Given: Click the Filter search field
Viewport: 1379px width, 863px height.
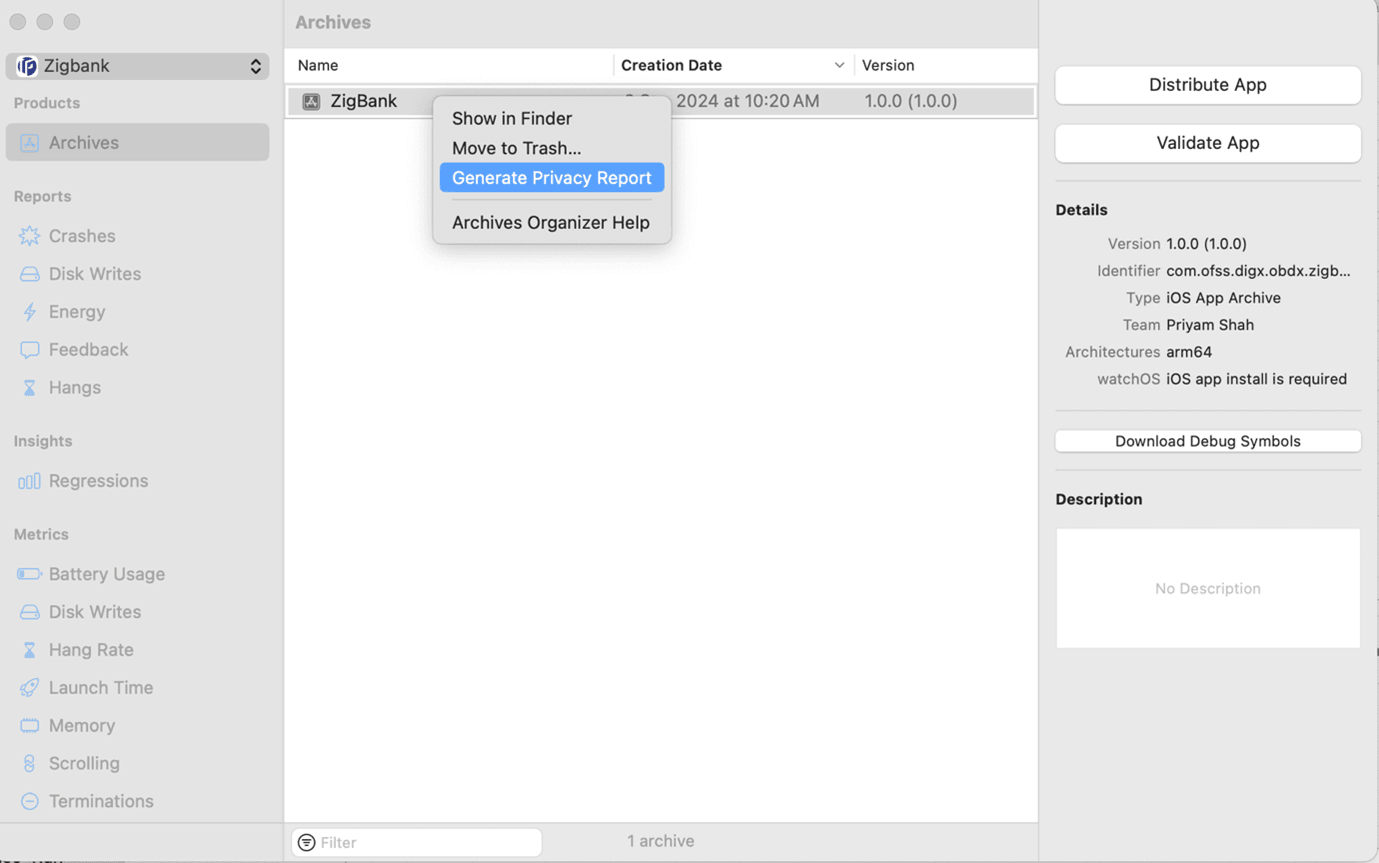Looking at the screenshot, I should point(417,842).
